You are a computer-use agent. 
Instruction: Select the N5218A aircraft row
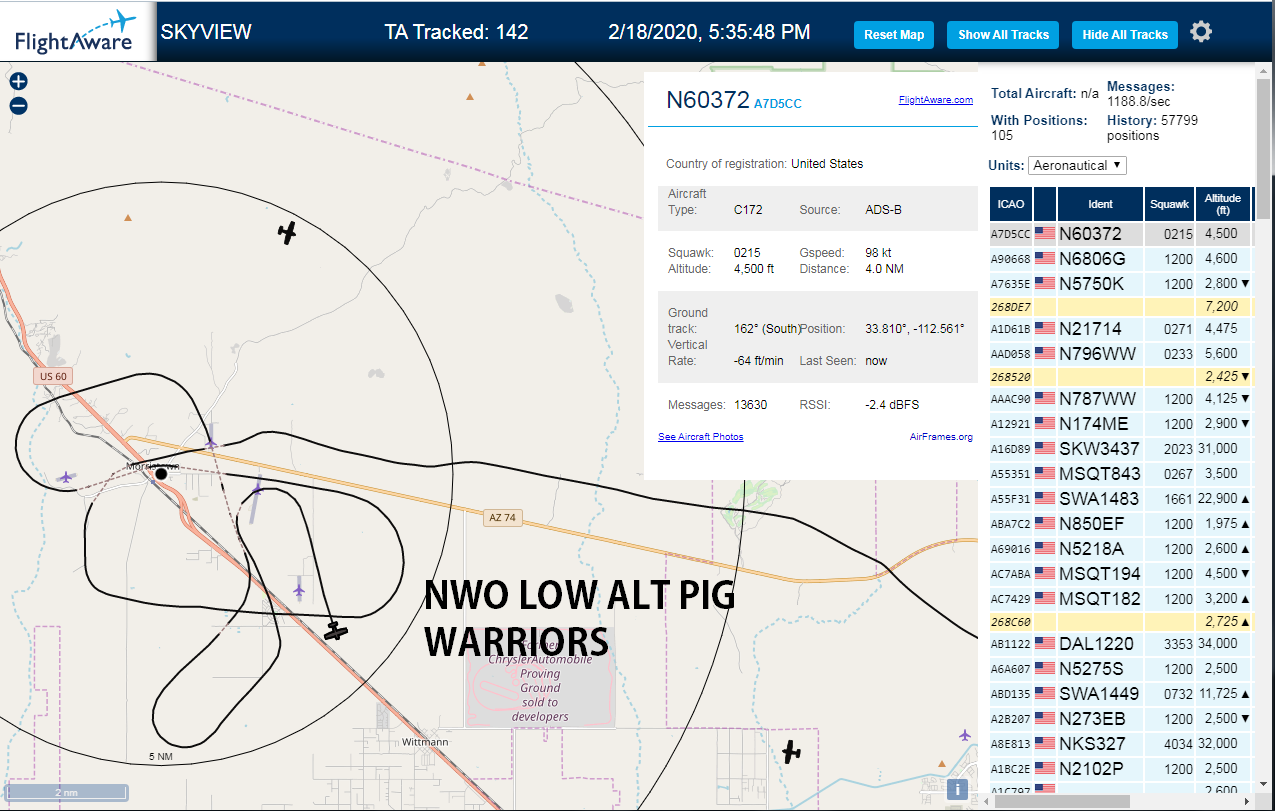point(1120,548)
